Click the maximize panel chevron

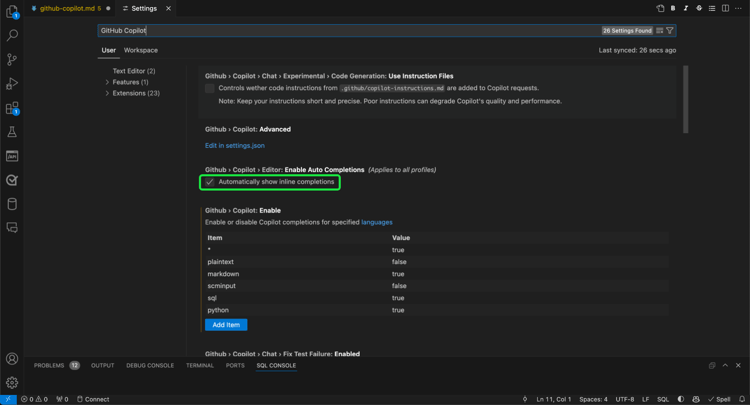725,365
